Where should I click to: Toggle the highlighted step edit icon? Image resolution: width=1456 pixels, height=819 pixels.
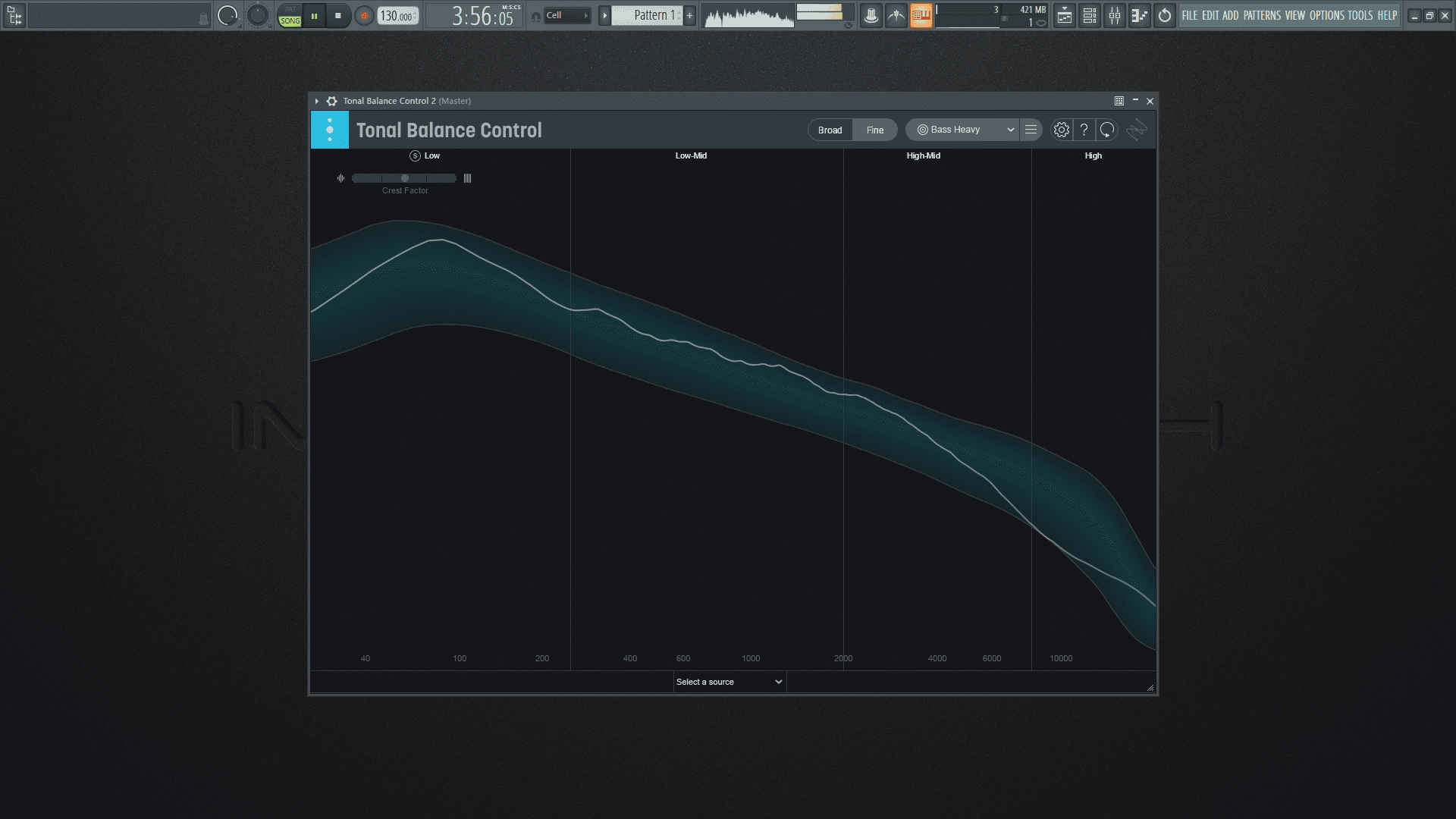[x=921, y=15]
